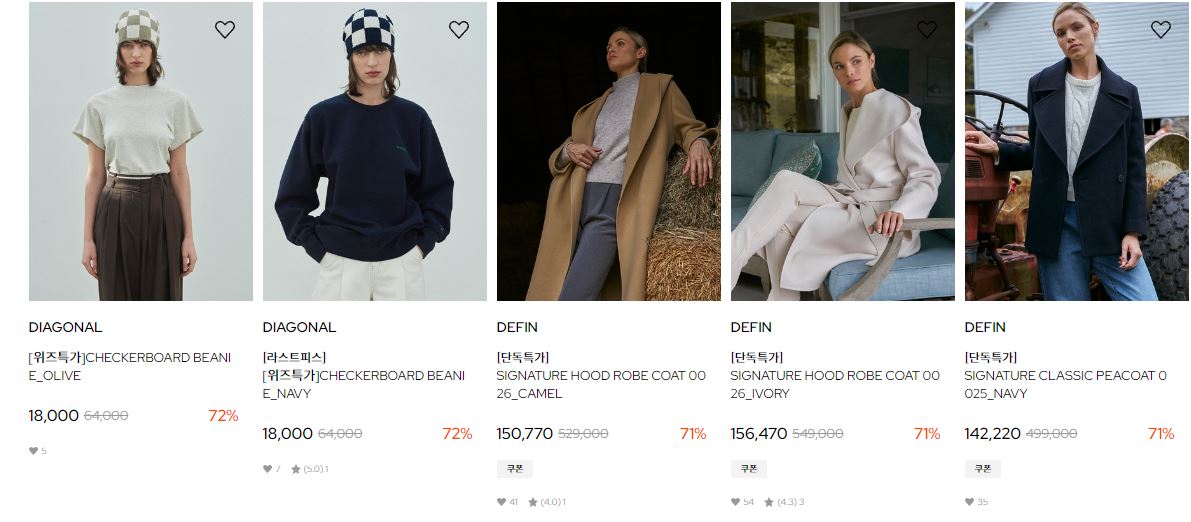
Task: Toggle wishlist heart on ivory robe coat
Action: [927, 30]
